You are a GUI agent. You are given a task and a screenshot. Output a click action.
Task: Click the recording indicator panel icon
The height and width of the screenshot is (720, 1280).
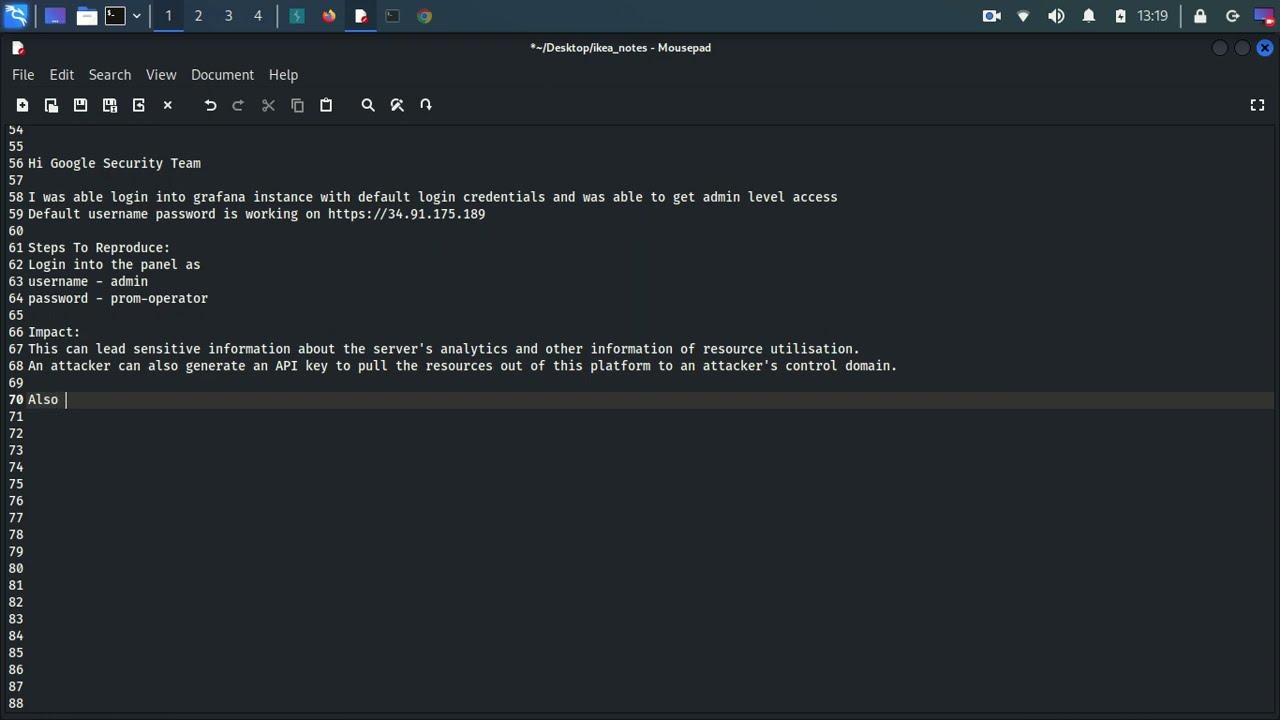point(1264,16)
